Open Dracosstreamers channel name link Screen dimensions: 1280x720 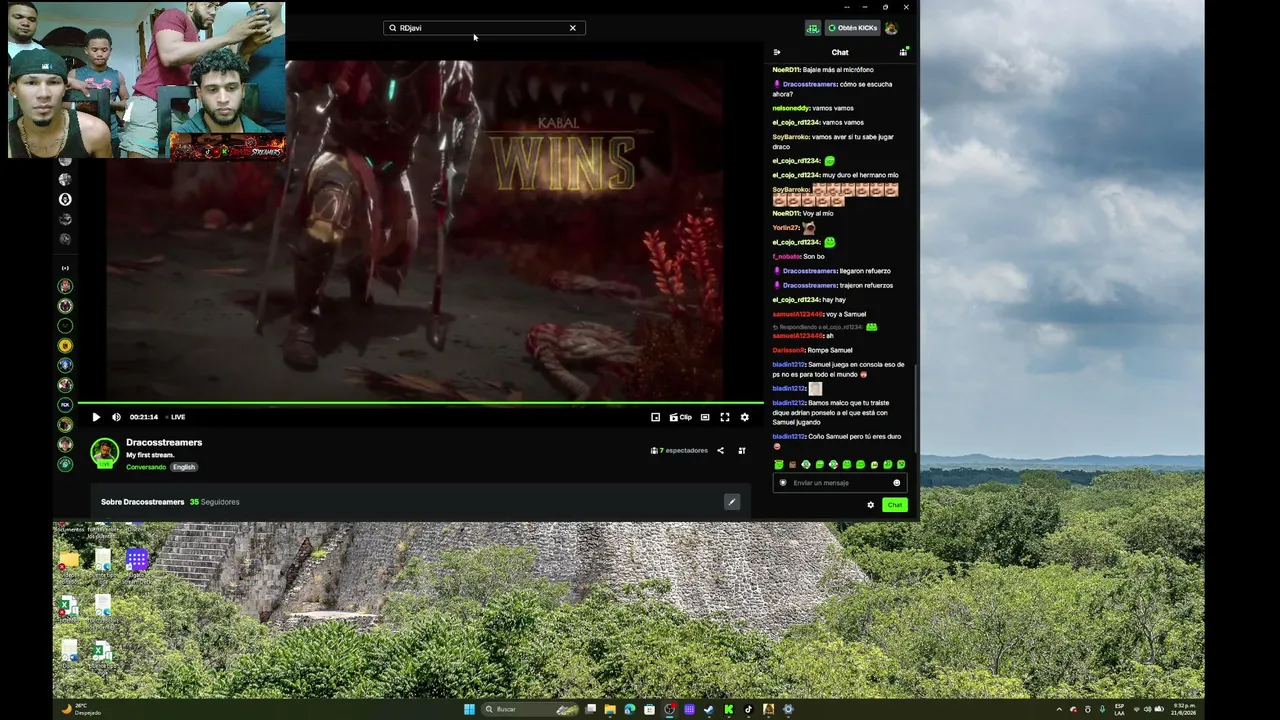pyautogui.click(x=164, y=442)
